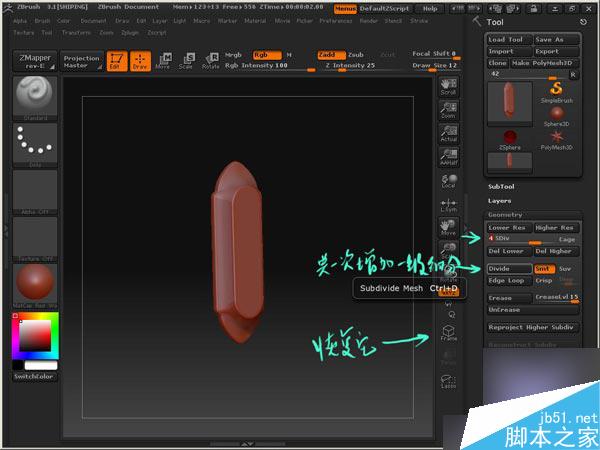Screen dimensions: 600x450
Task: Toggle the Suv option
Action: tap(565, 269)
